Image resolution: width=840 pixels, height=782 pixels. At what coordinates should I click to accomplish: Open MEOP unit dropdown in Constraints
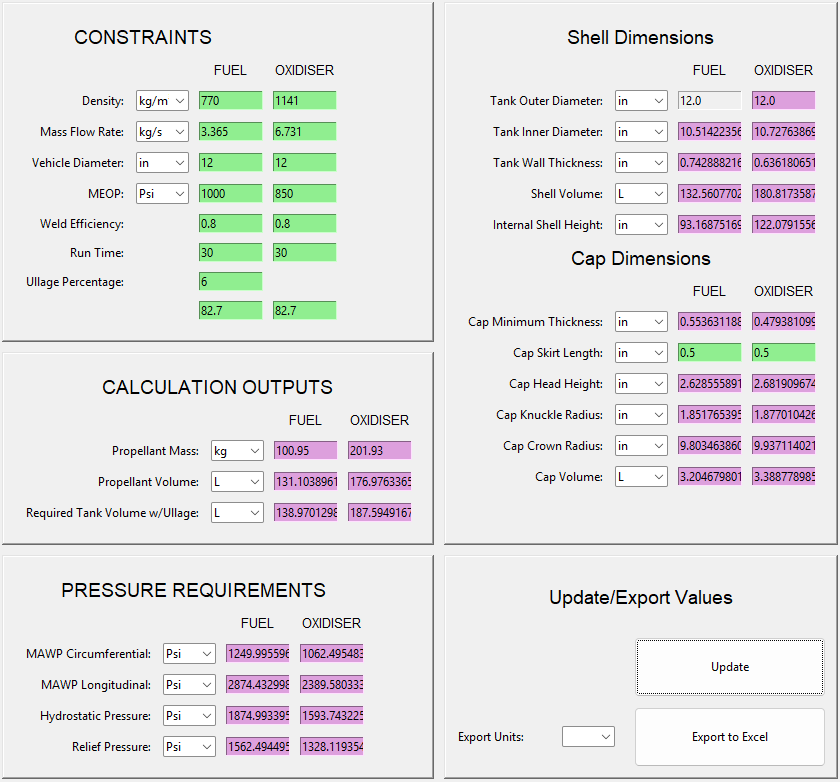[x=162, y=193]
